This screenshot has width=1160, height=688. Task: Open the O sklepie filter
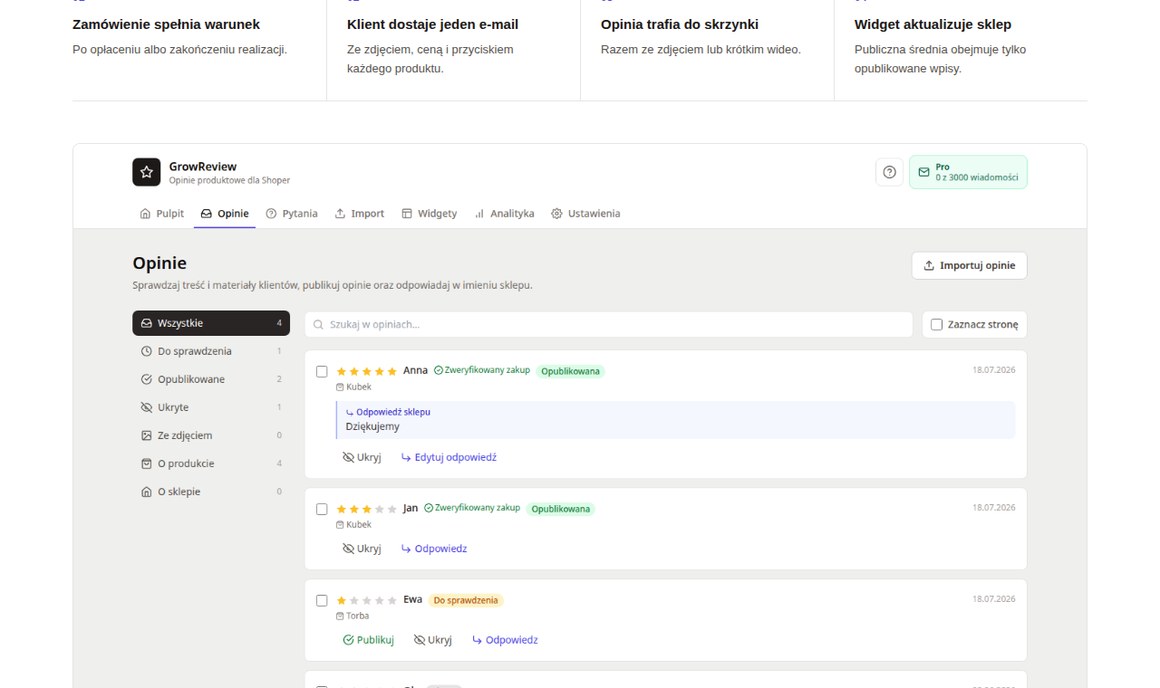[211, 491]
